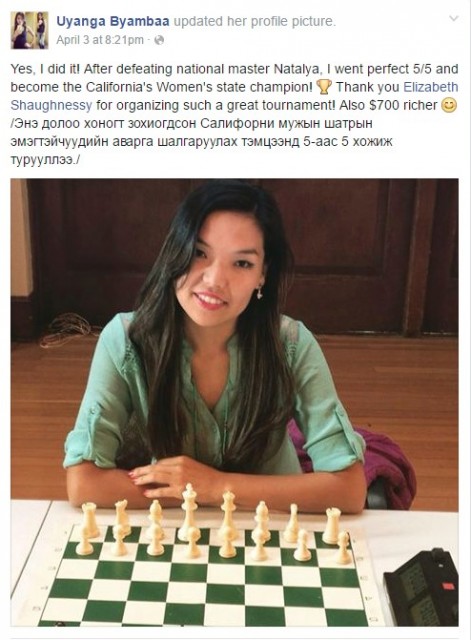Click the rightmost white rook piece
Screen dimensions: 471x640
tap(332, 526)
